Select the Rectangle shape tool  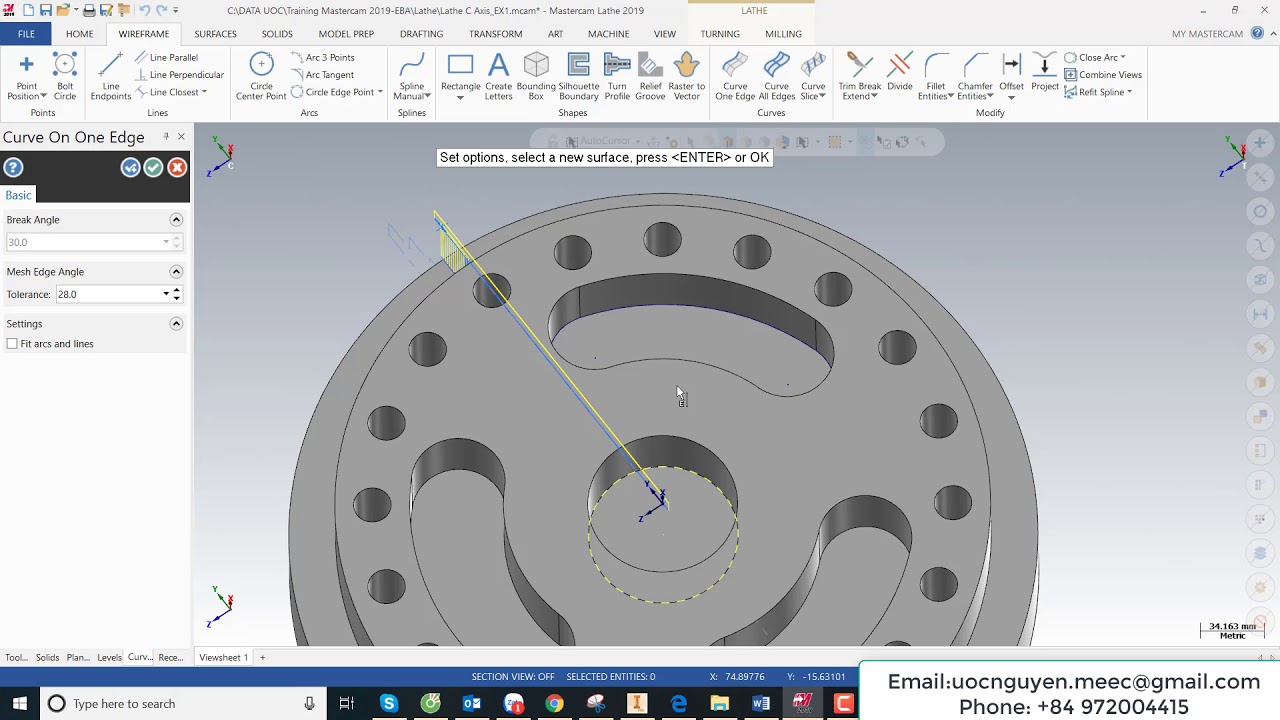pos(460,77)
